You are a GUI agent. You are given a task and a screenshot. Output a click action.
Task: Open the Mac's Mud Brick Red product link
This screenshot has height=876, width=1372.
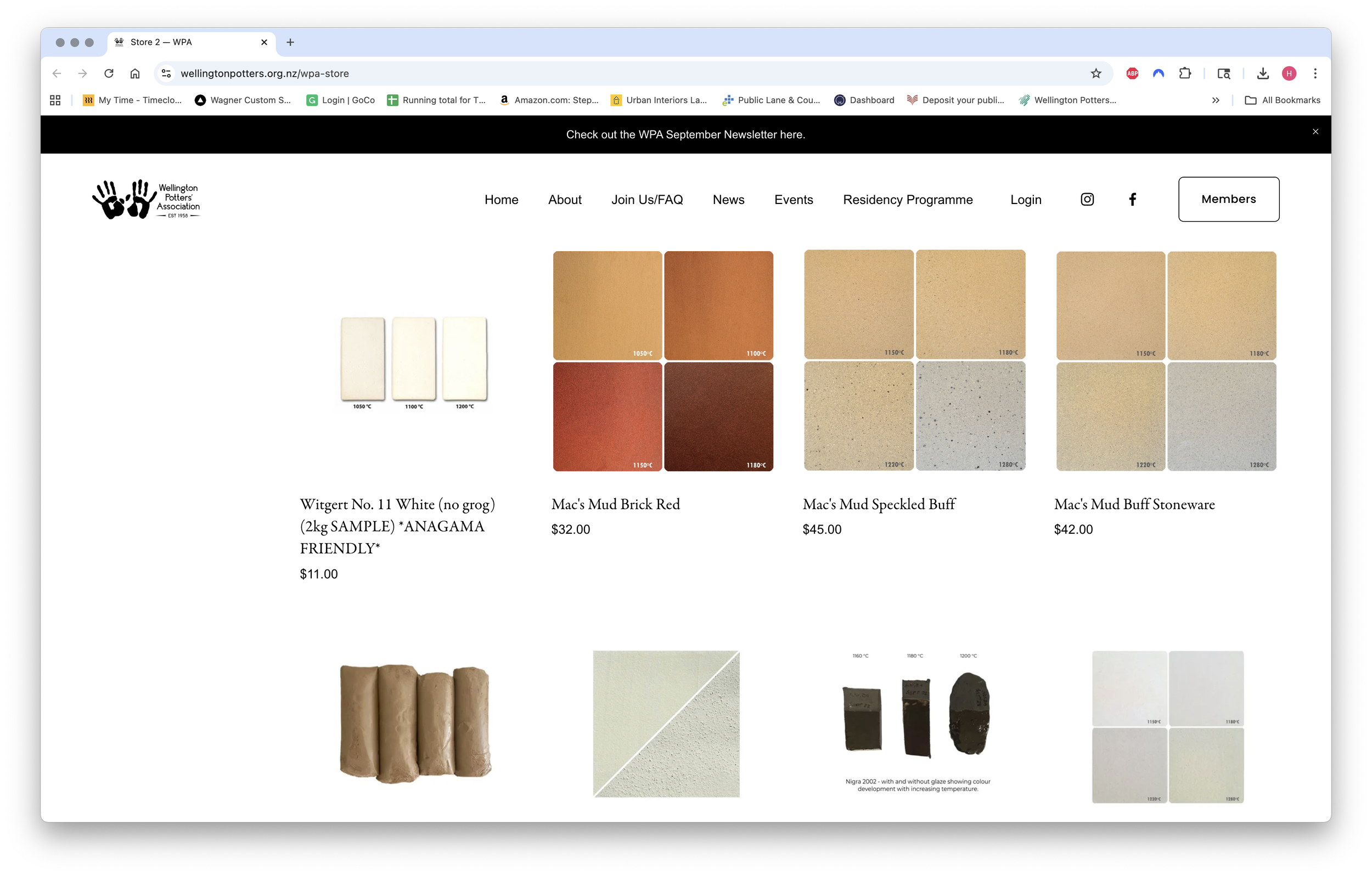pyautogui.click(x=615, y=504)
